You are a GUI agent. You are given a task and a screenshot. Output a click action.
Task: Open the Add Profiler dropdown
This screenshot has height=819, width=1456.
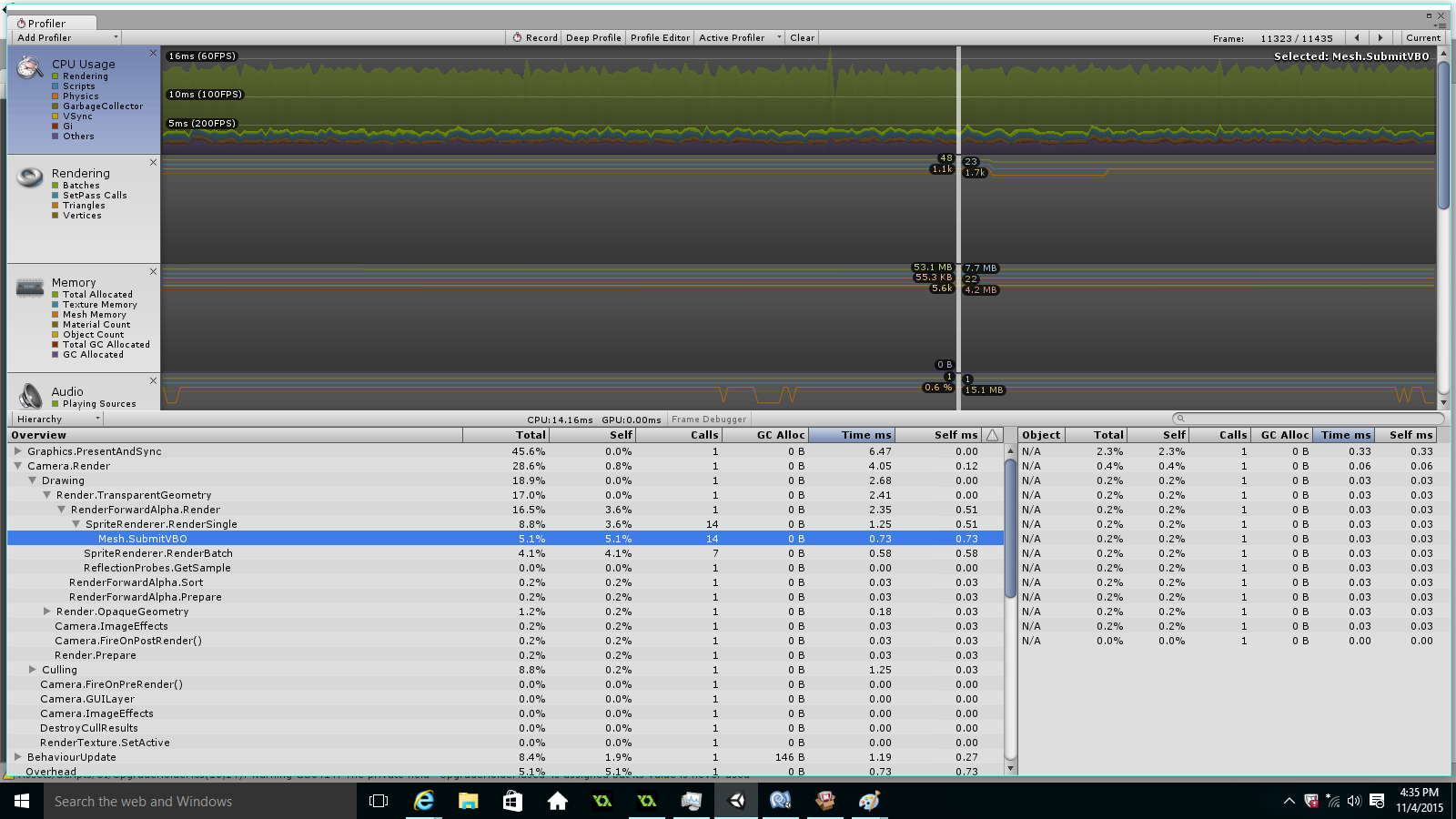click(66, 38)
